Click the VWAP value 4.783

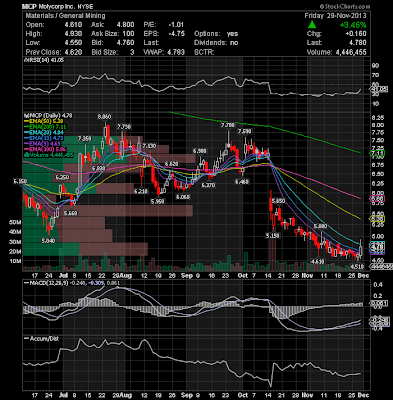tap(176, 52)
